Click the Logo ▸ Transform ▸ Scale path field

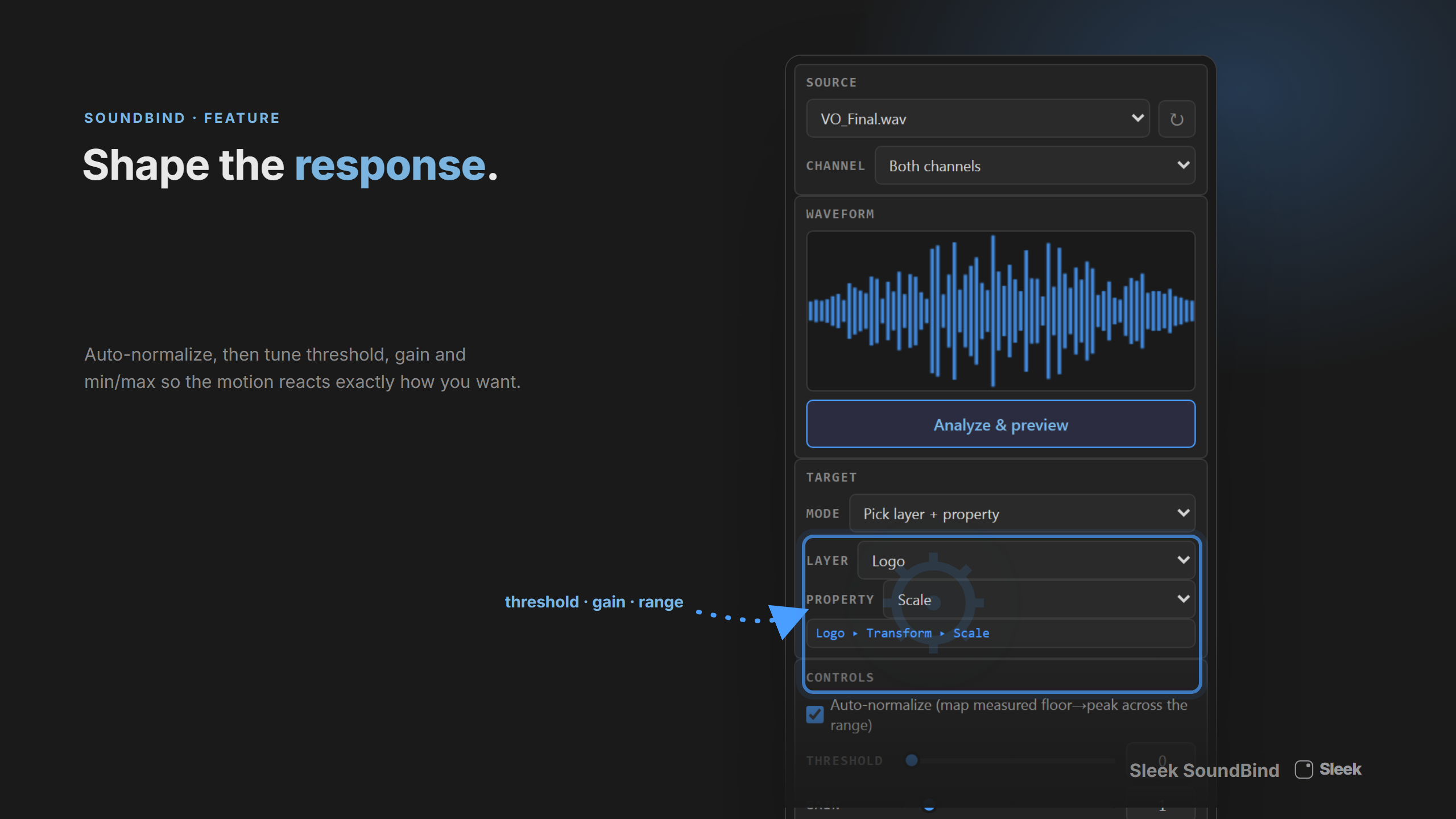point(1000,633)
